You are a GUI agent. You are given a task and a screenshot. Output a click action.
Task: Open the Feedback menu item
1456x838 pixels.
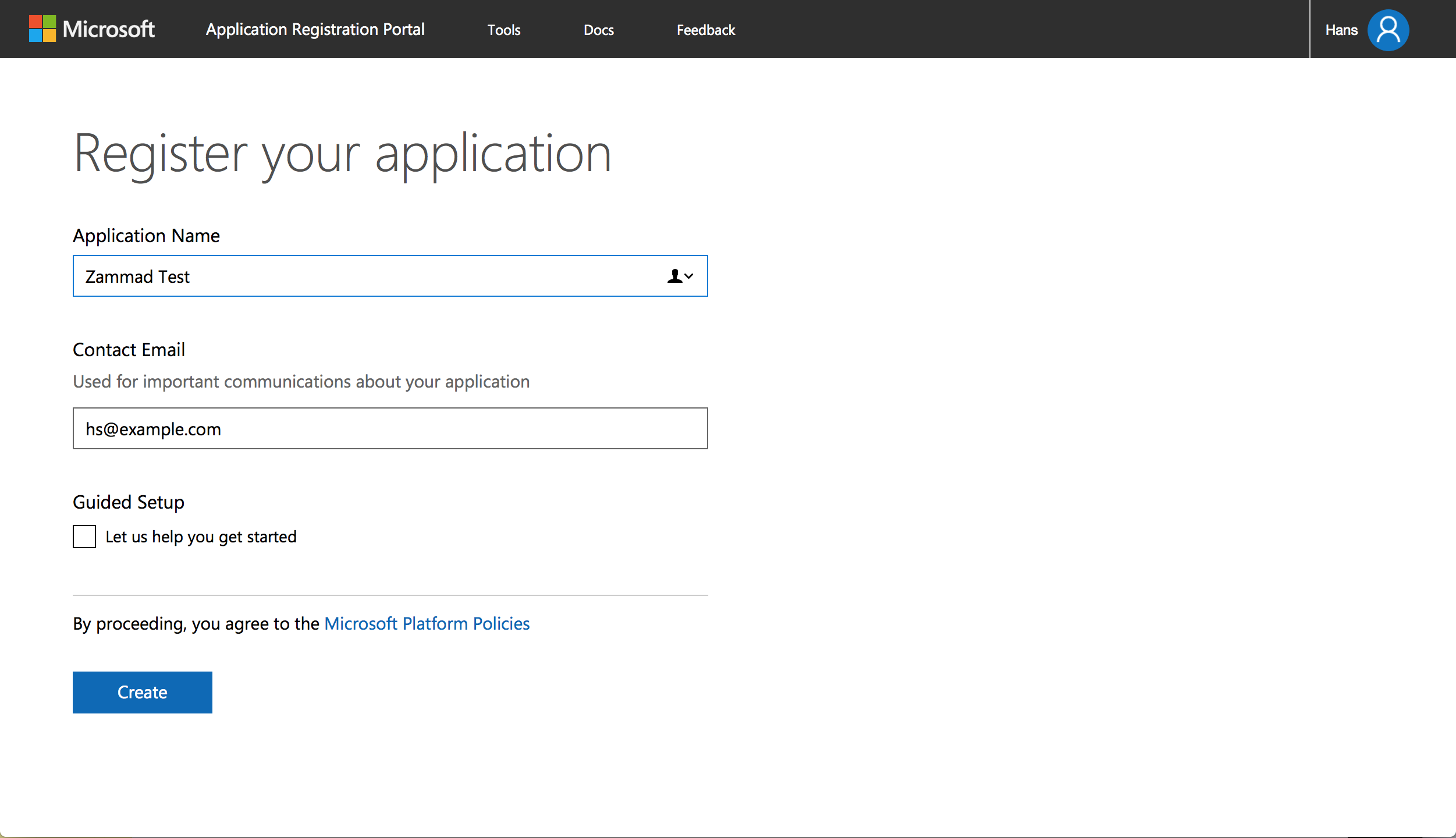pos(706,30)
